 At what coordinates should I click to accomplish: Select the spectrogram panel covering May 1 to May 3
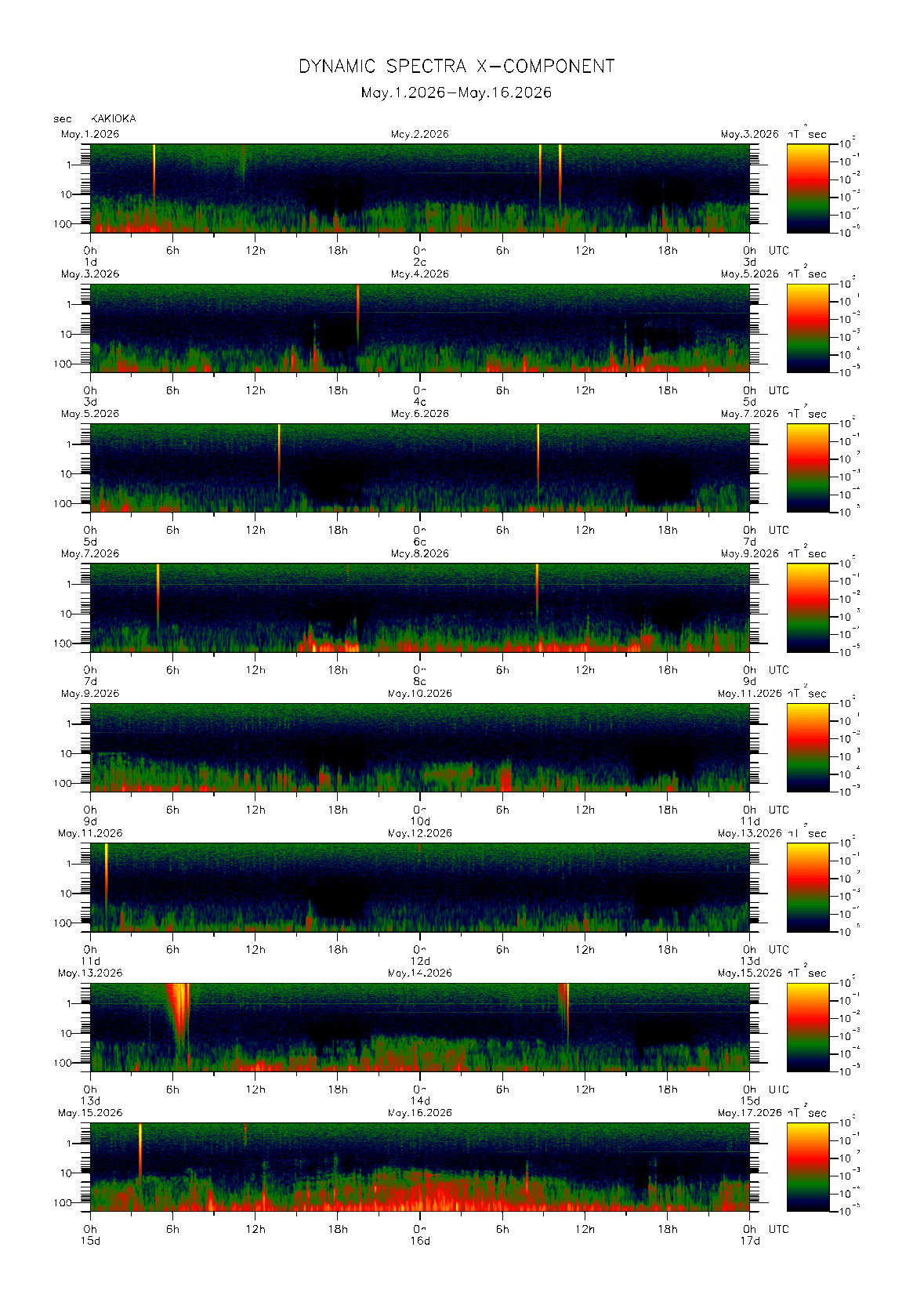(x=420, y=188)
